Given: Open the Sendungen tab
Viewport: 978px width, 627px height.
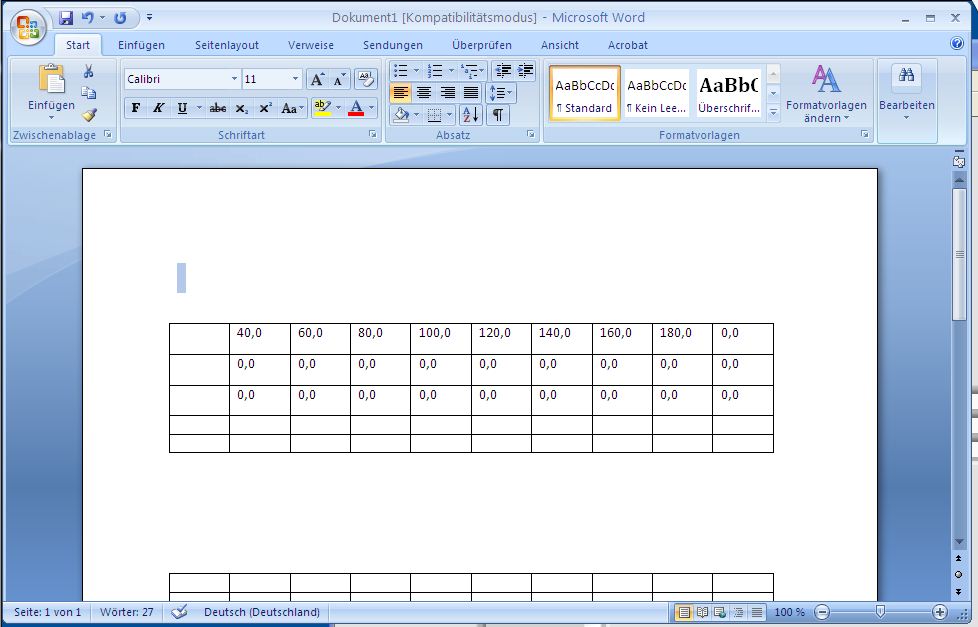Looking at the screenshot, I should [392, 45].
